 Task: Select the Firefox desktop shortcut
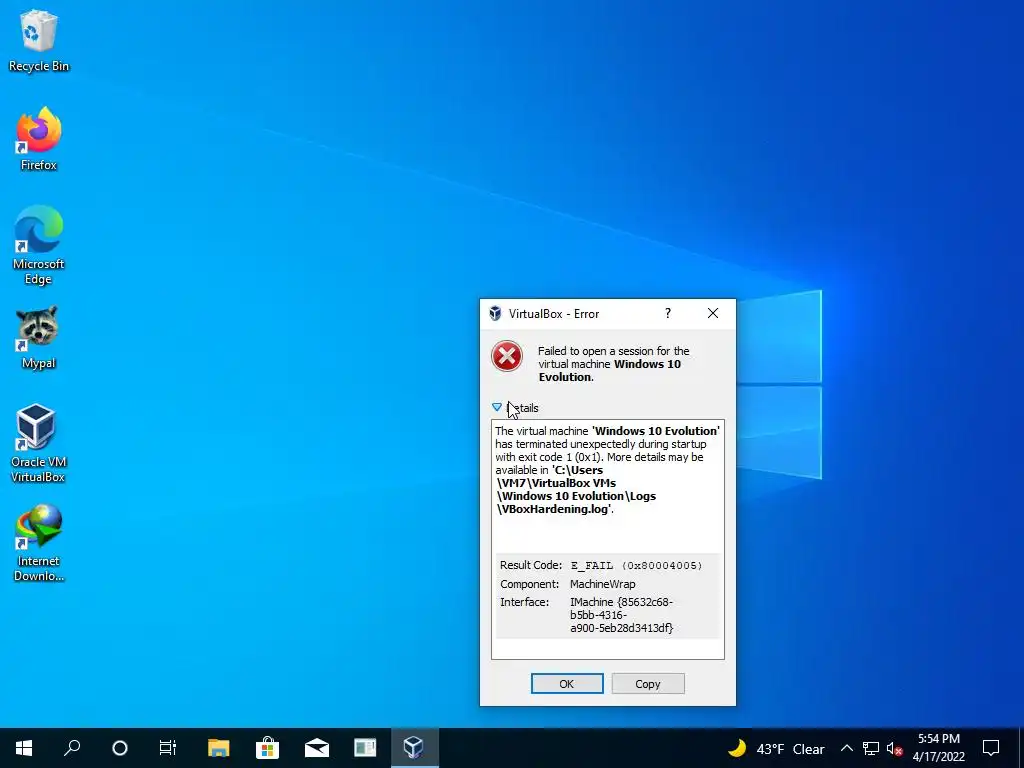click(39, 139)
